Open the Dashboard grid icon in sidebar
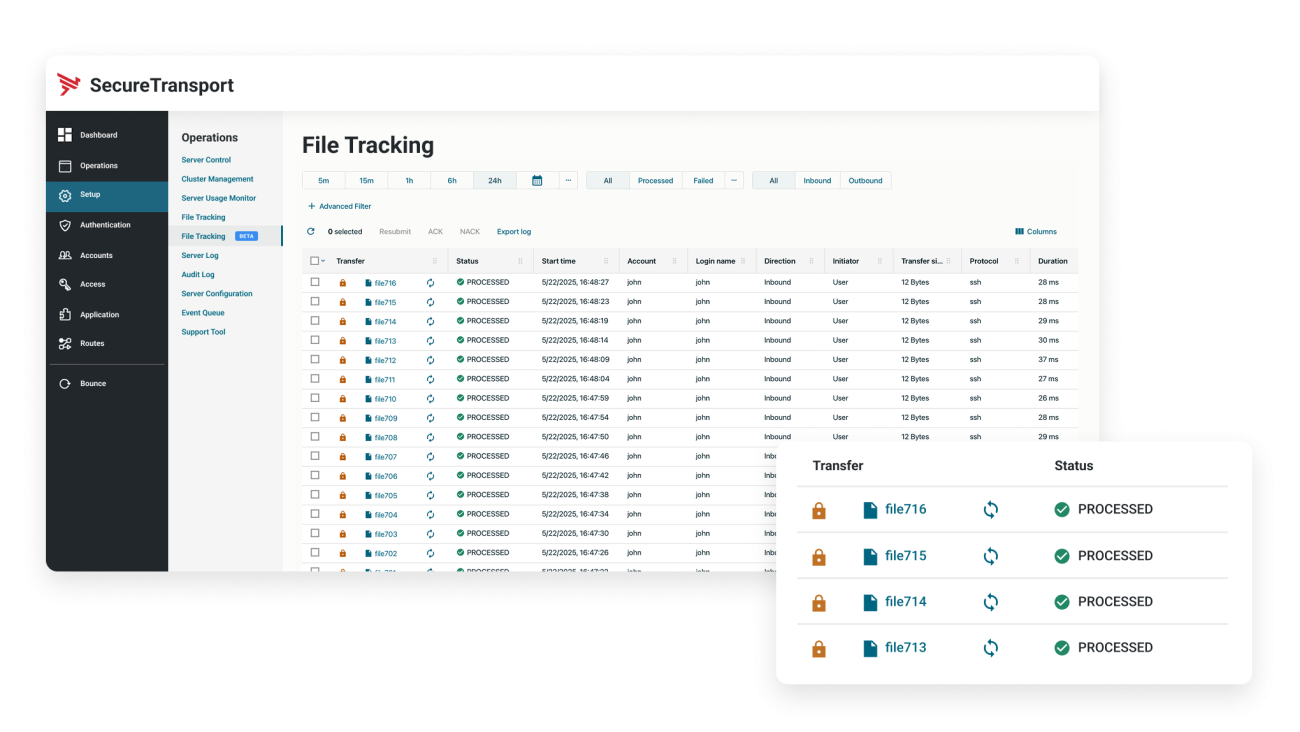1300x732 pixels. [65, 135]
